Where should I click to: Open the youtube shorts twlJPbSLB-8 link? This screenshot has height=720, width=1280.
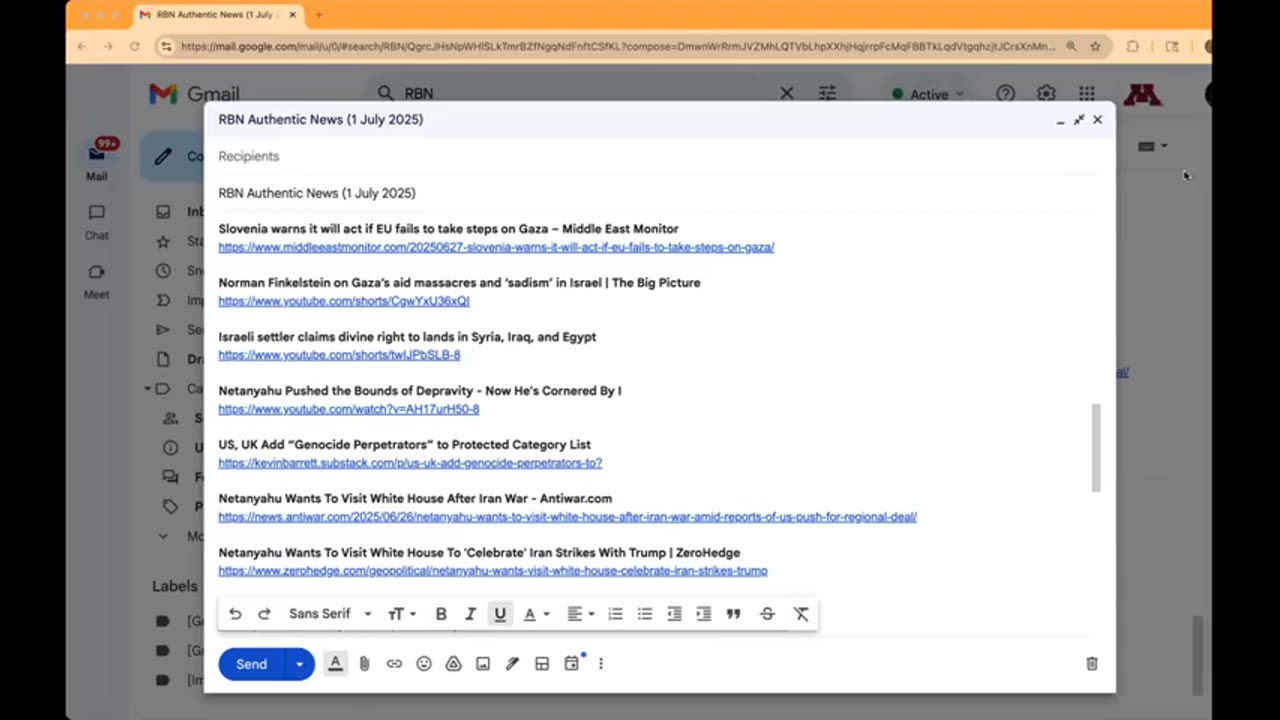(x=339, y=355)
